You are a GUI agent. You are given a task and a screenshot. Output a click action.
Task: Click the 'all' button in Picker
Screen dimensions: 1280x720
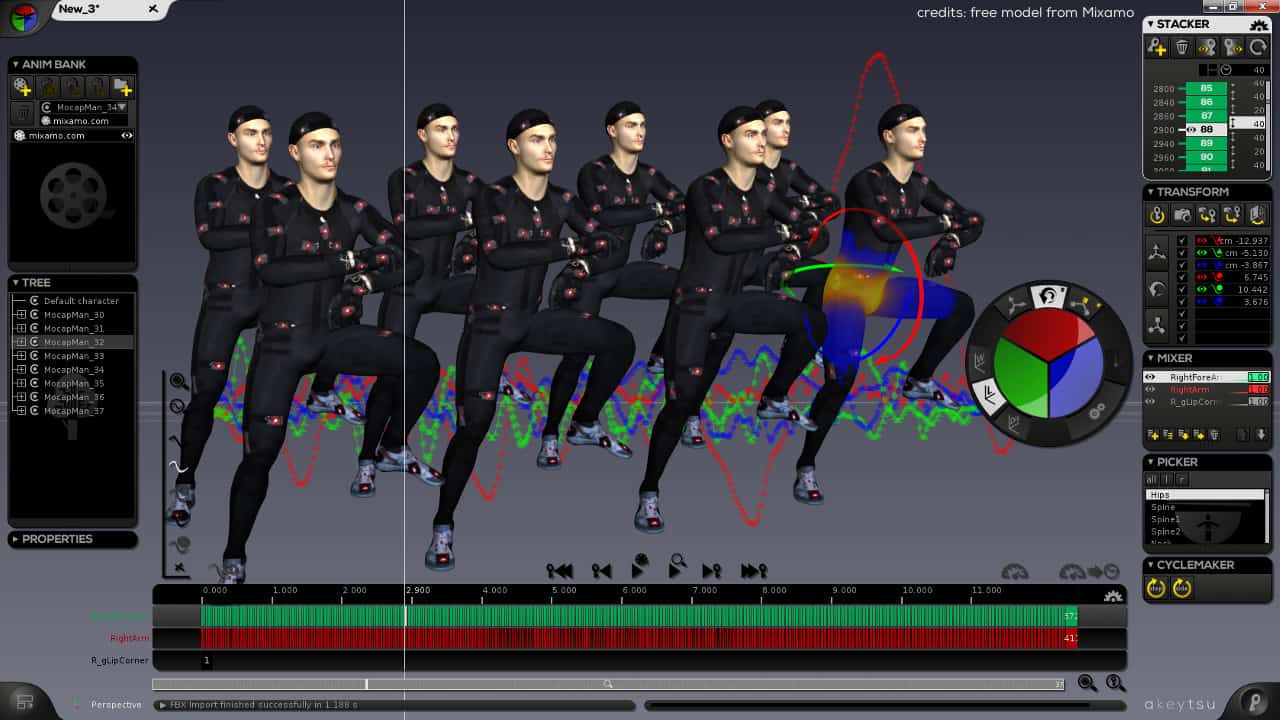(1151, 480)
